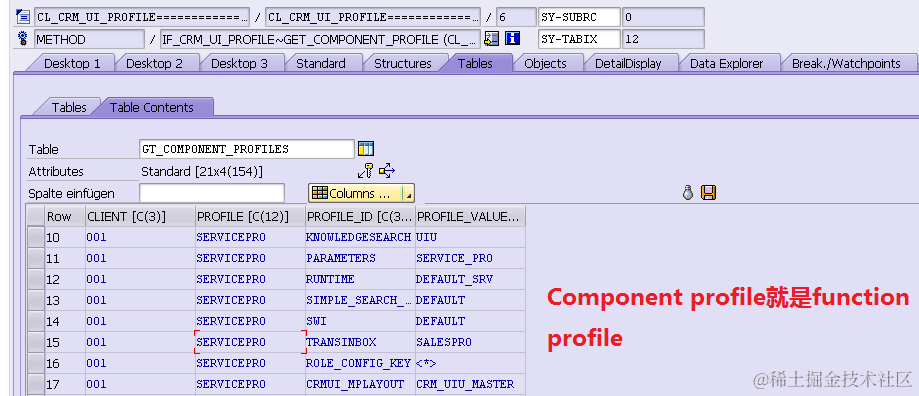Click the SWI cell in row 14
The height and width of the screenshot is (396, 919).
[x=360, y=321]
